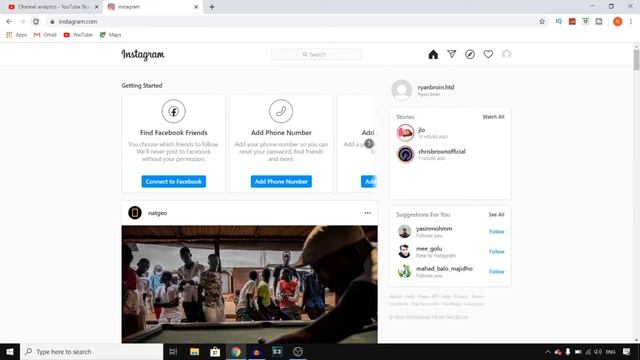The height and width of the screenshot is (360, 640).
Task: Click the IQ browser extension icon
Action: coord(559,21)
